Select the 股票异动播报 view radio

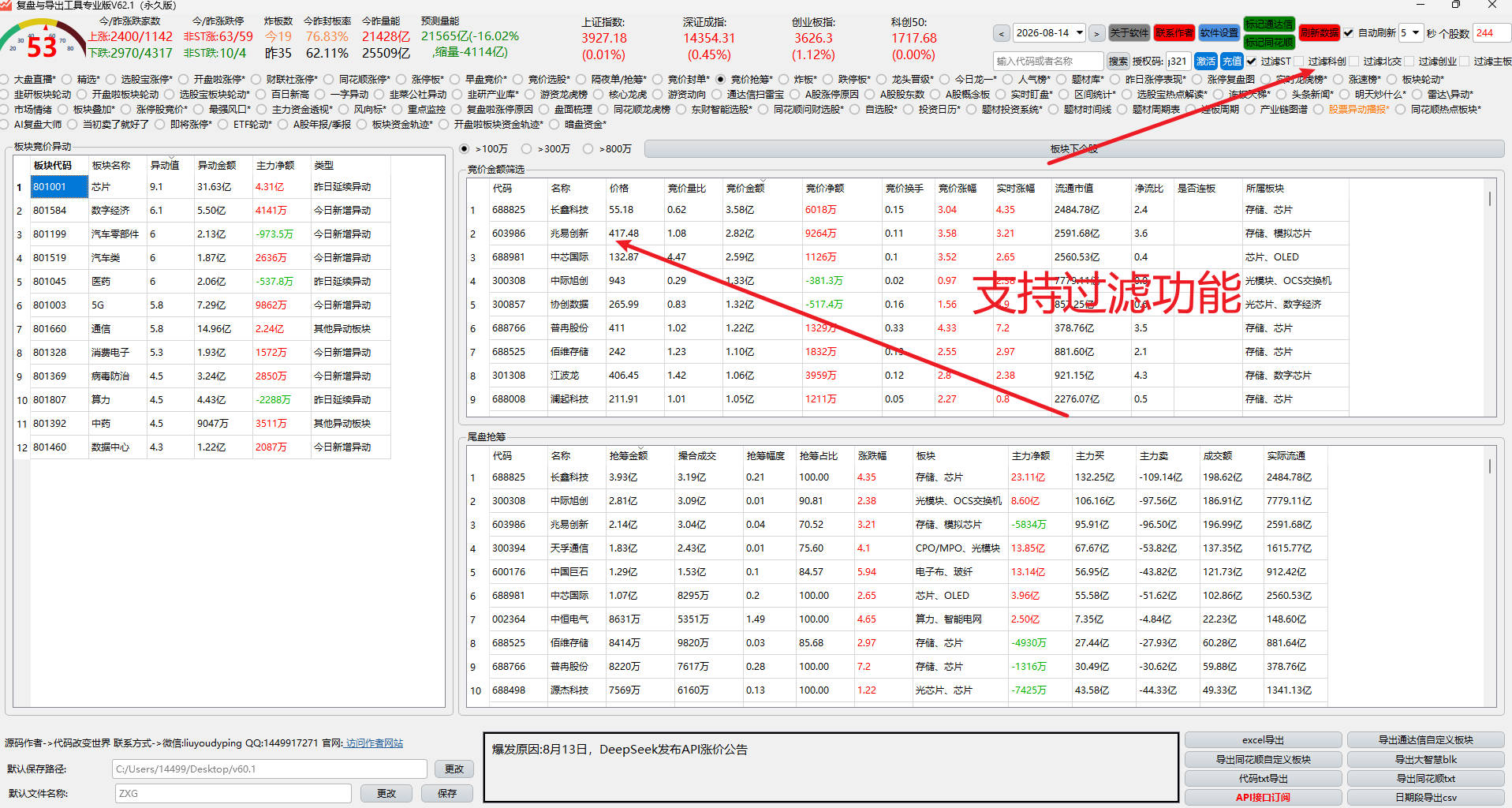(x=1319, y=109)
